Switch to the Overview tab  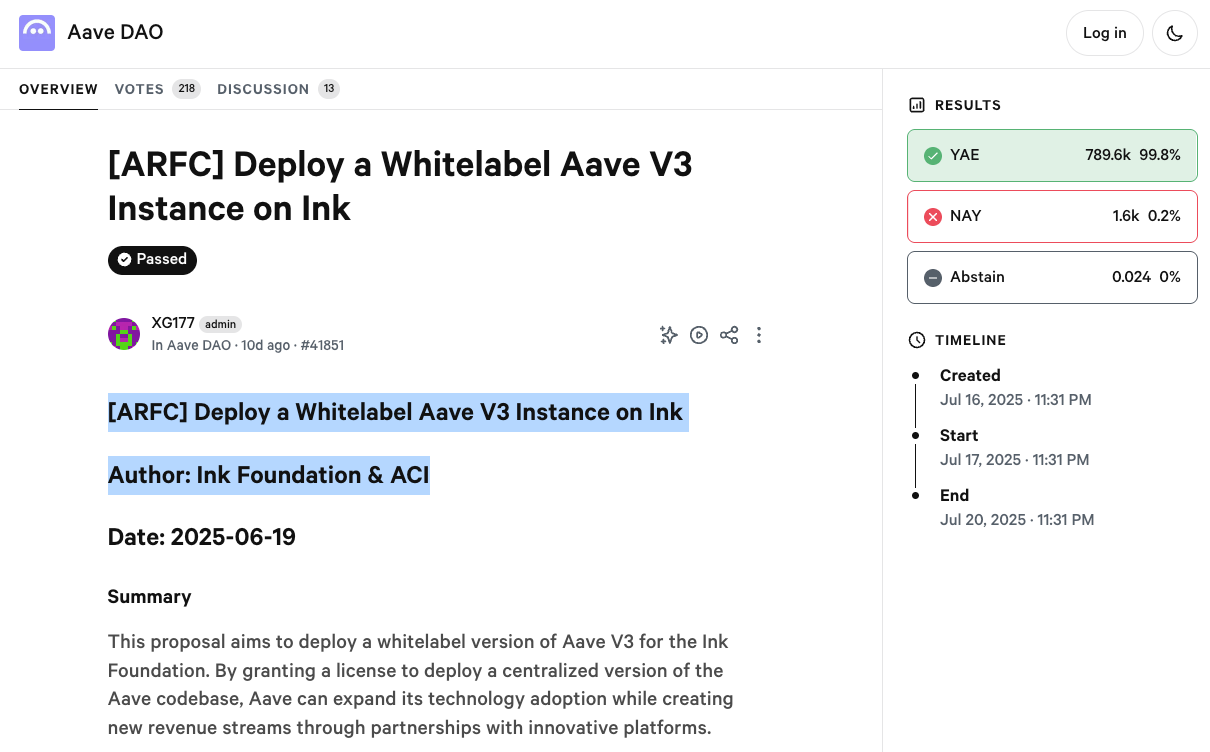point(59,89)
